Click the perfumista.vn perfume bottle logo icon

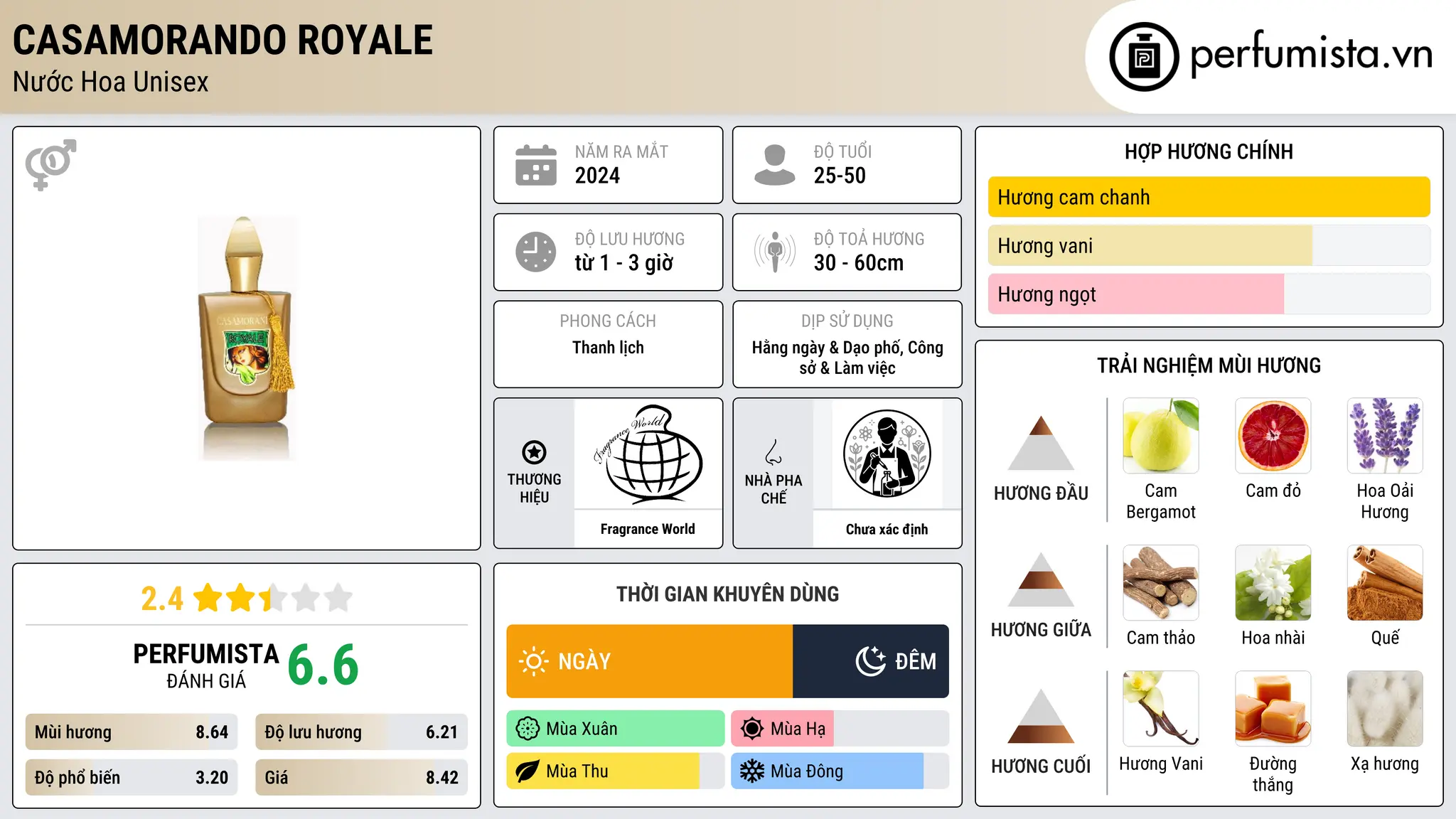click(x=1144, y=57)
